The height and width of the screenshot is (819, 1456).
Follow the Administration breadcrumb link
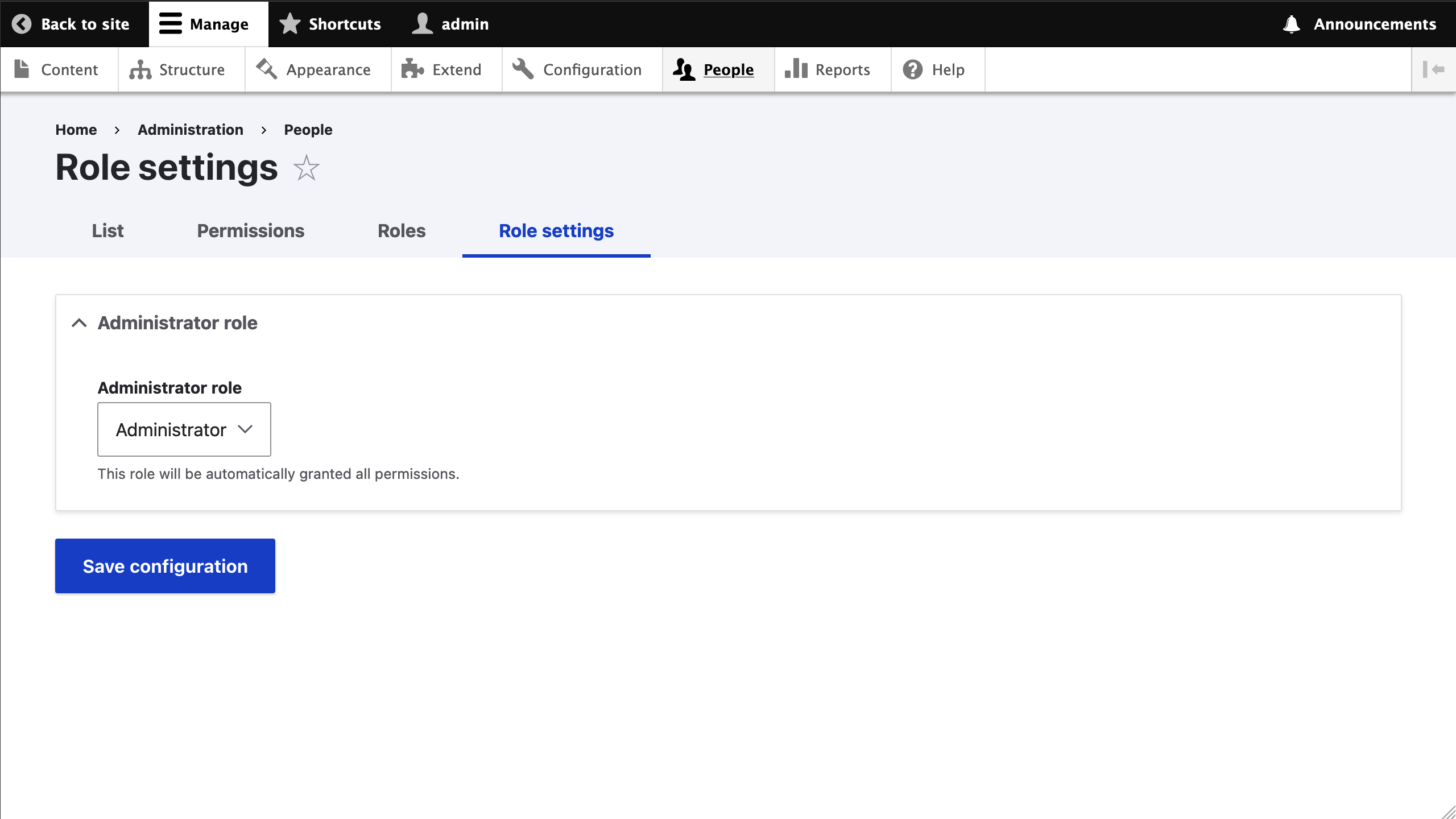pos(190,130)
